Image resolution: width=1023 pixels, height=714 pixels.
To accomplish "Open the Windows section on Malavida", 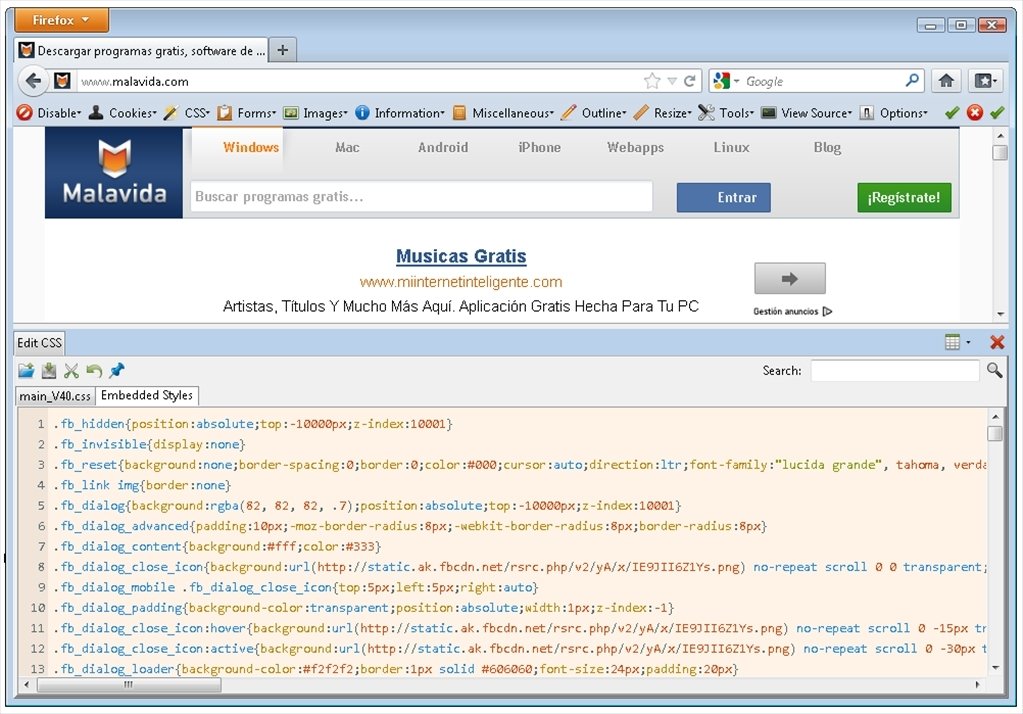I will tap(251, 147).
